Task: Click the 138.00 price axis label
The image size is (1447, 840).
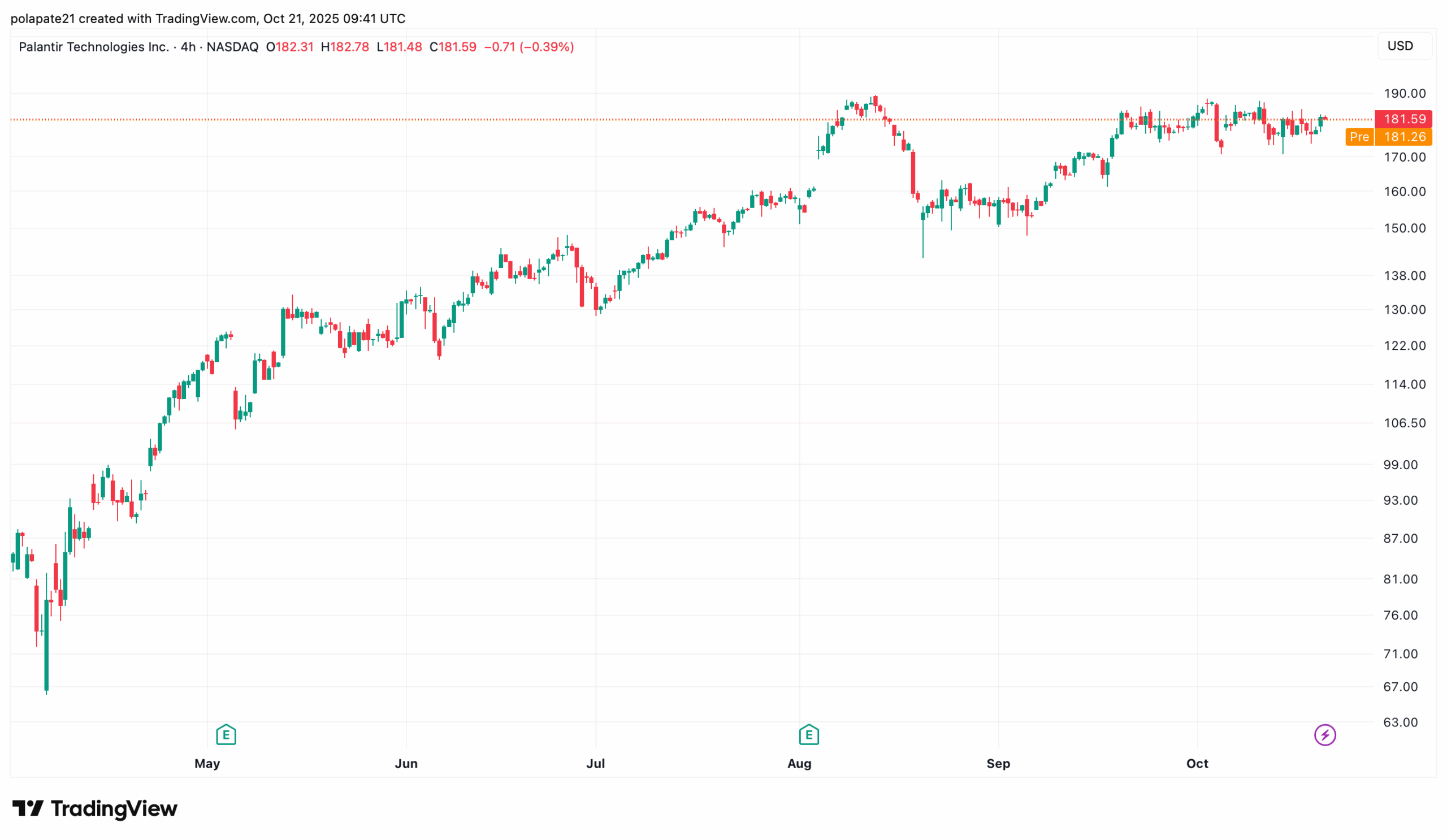Action: 1405,276
